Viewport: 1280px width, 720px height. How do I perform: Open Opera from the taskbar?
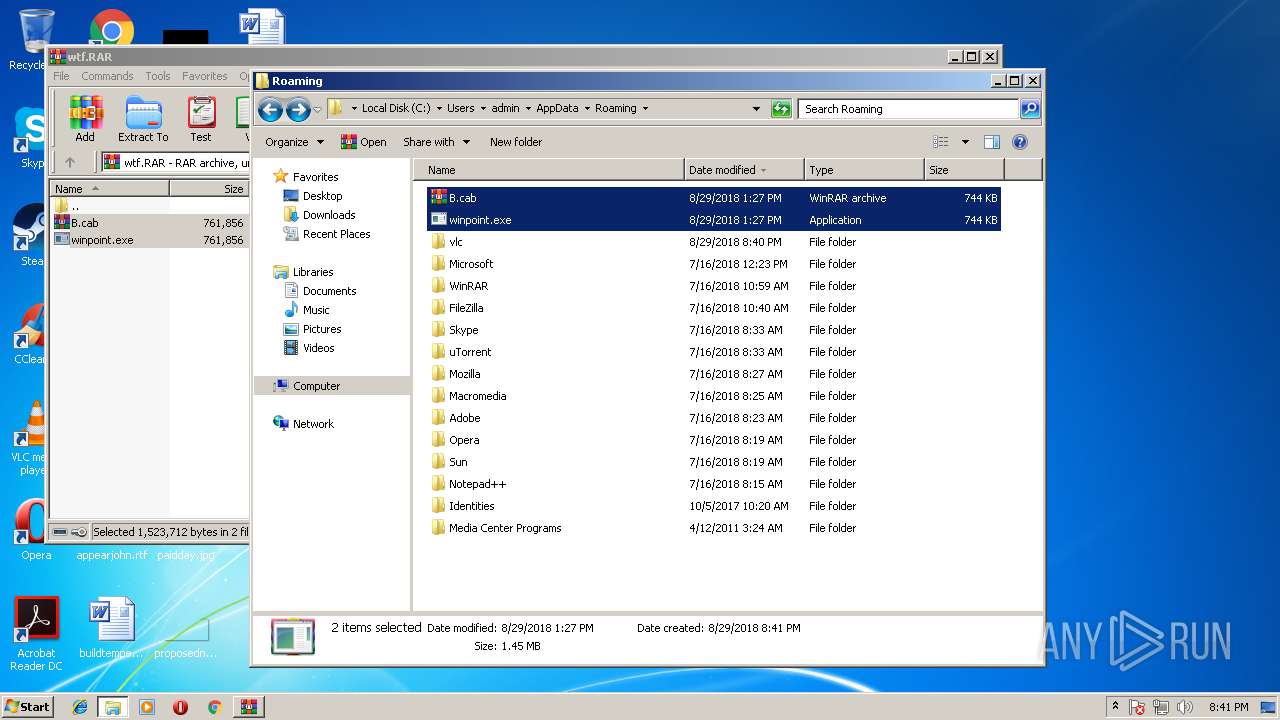click(181, 707)
